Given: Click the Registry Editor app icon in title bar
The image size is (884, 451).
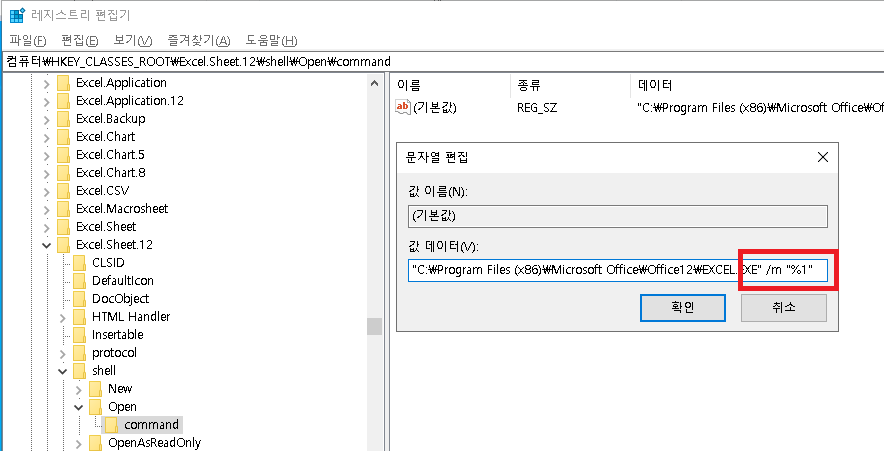Looking at the screenshot, I should pos(17,15).
